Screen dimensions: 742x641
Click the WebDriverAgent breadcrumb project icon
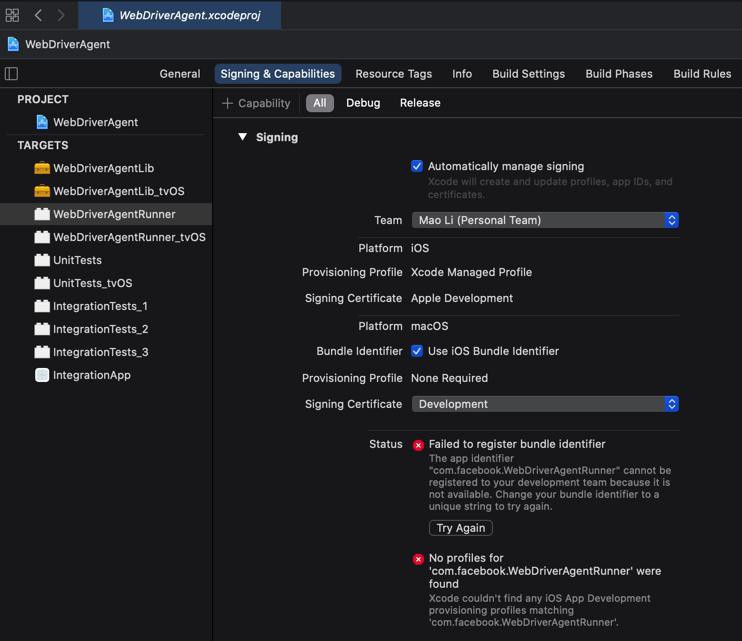pyautogui.click(x=13, y=44)
